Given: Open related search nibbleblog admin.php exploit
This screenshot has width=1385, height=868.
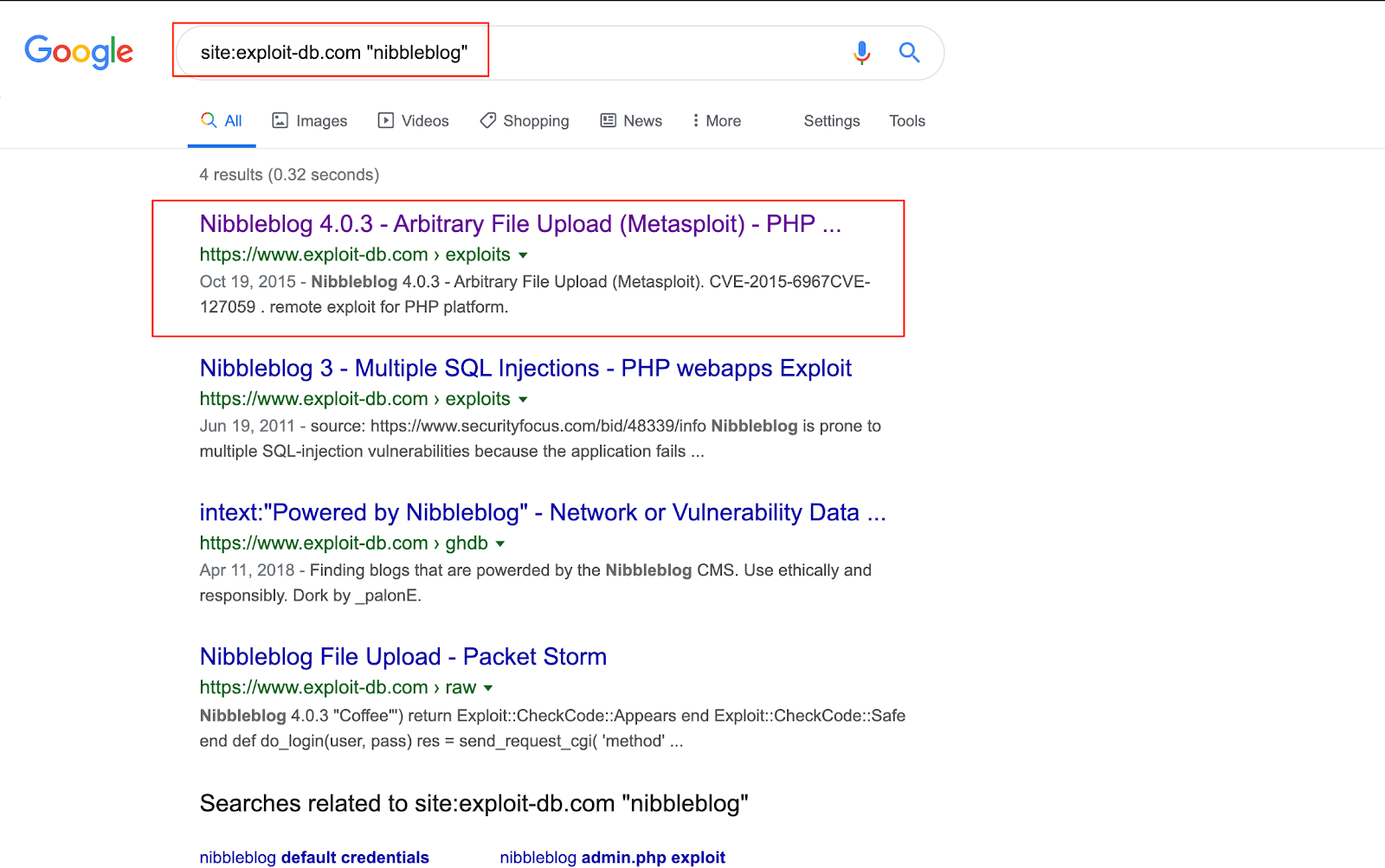Looking at the screenshot, I should [613, 858].
